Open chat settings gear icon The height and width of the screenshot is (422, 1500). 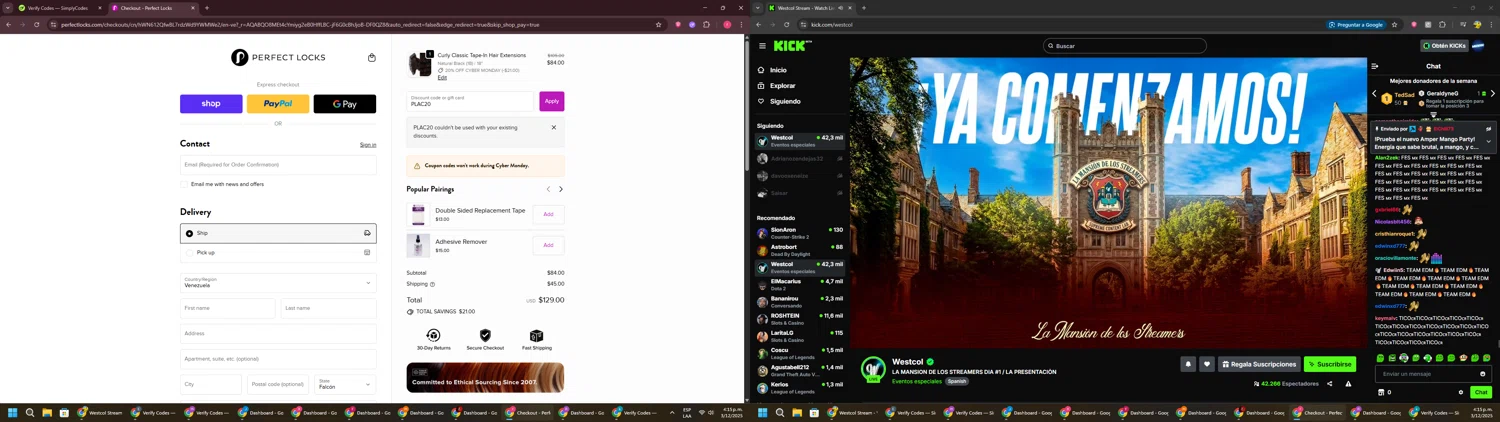[x=1461, y=392]
